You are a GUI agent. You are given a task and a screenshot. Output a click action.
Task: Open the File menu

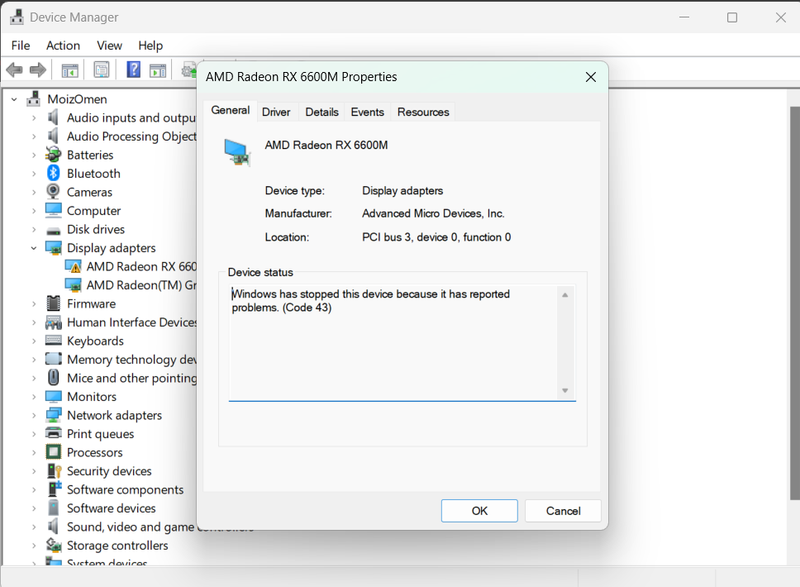tap(20, 45)
